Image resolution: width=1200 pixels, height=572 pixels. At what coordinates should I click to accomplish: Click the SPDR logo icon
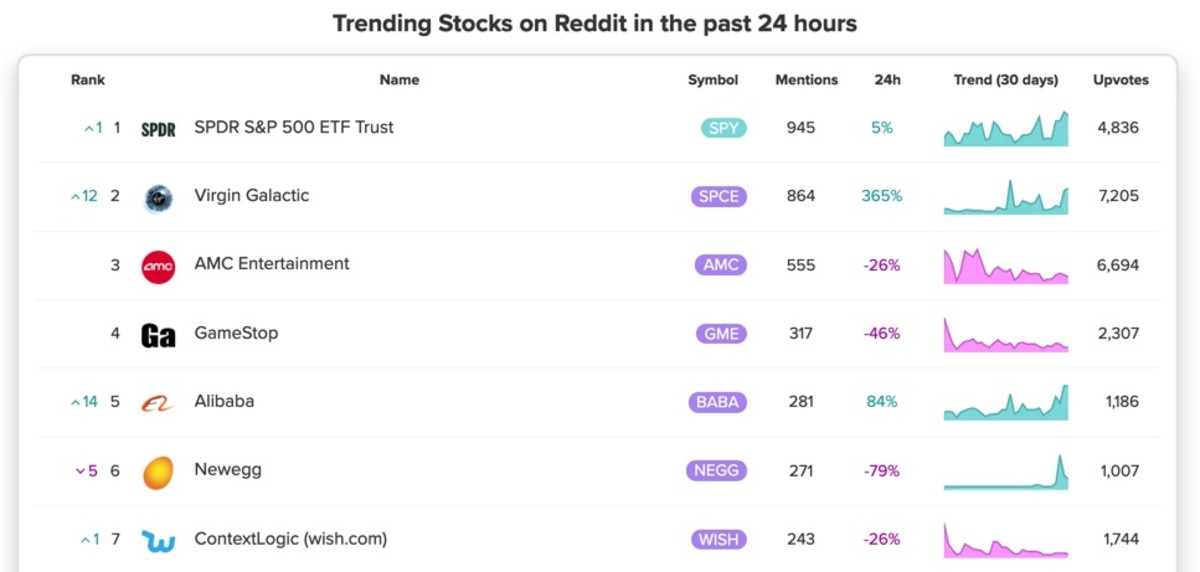[x=158, y=129]
